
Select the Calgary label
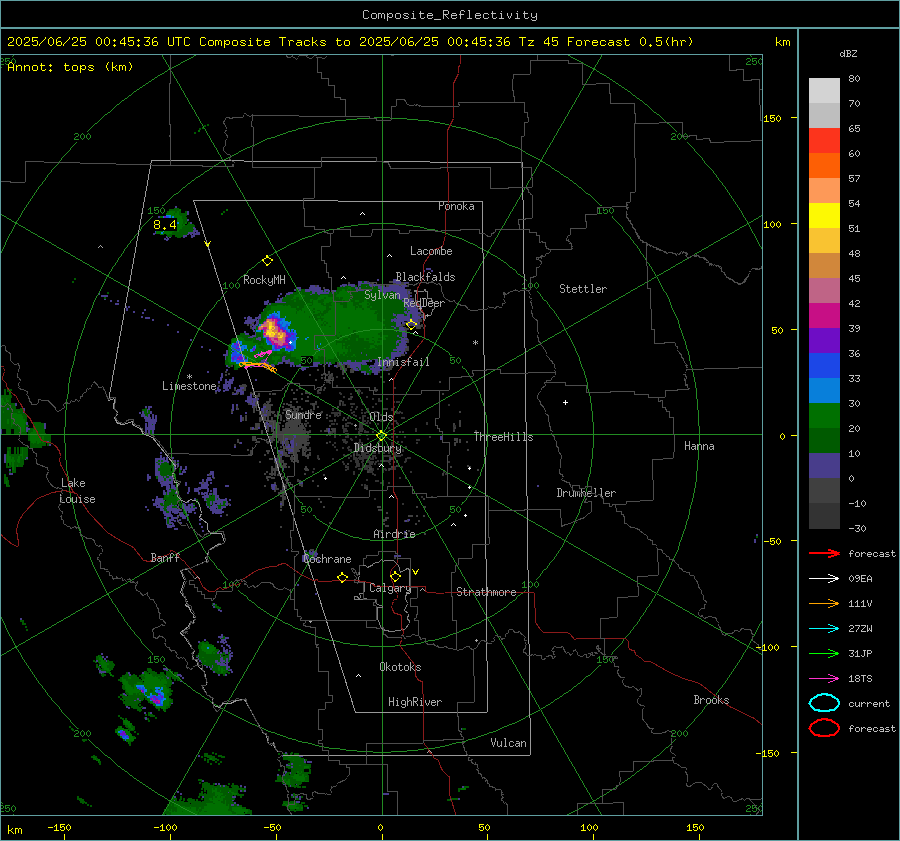(x=390, y=588)
